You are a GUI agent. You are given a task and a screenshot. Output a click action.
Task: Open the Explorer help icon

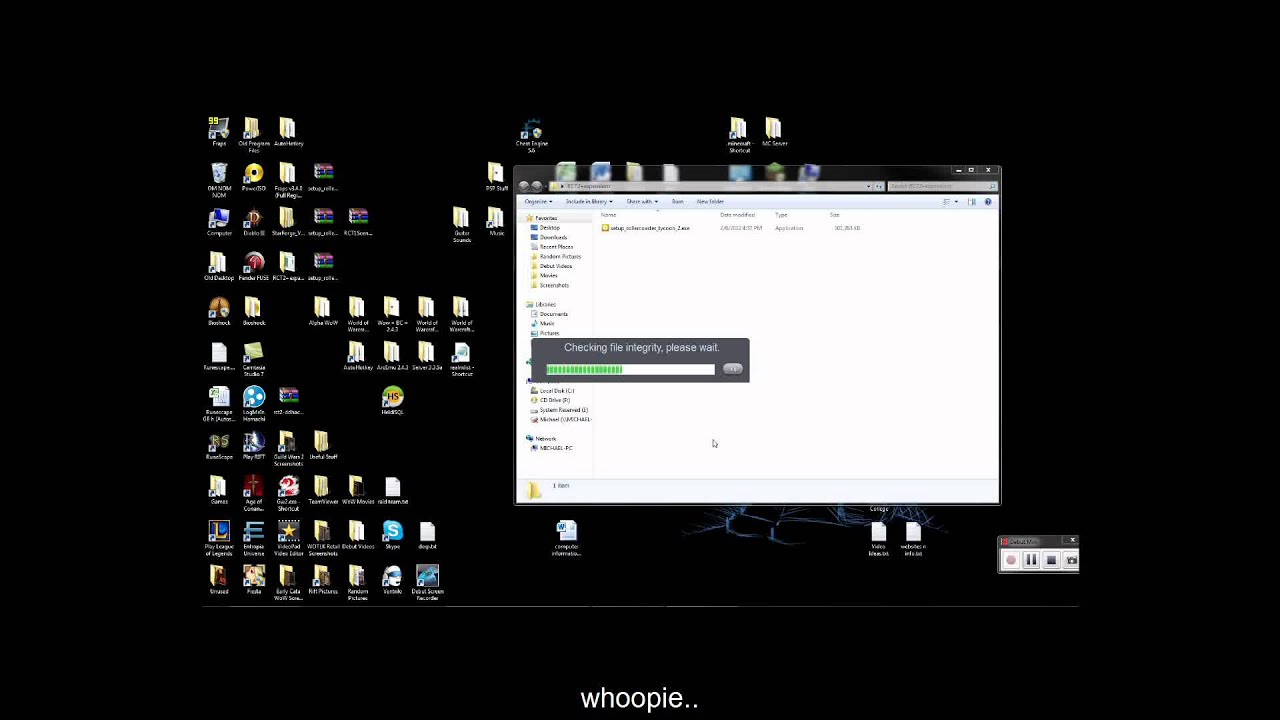point(988,202)
